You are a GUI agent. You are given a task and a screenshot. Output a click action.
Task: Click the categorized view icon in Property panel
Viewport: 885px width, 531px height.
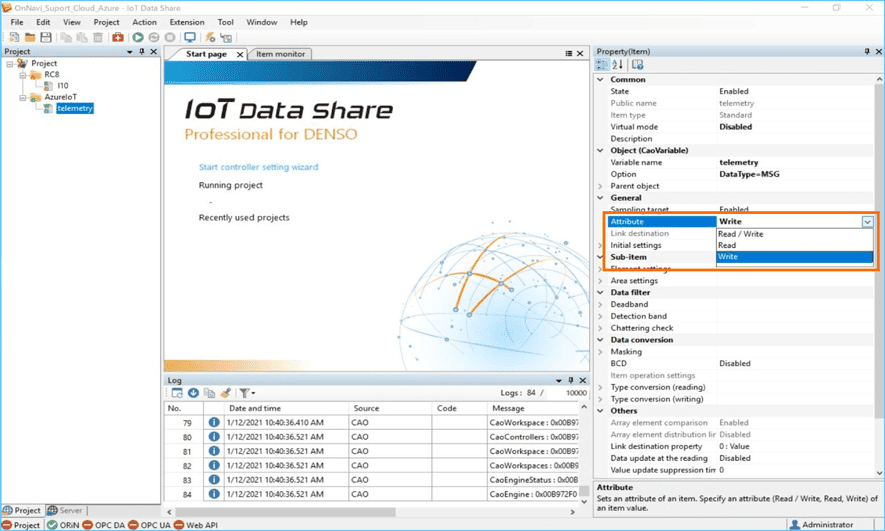coord(602,65)
